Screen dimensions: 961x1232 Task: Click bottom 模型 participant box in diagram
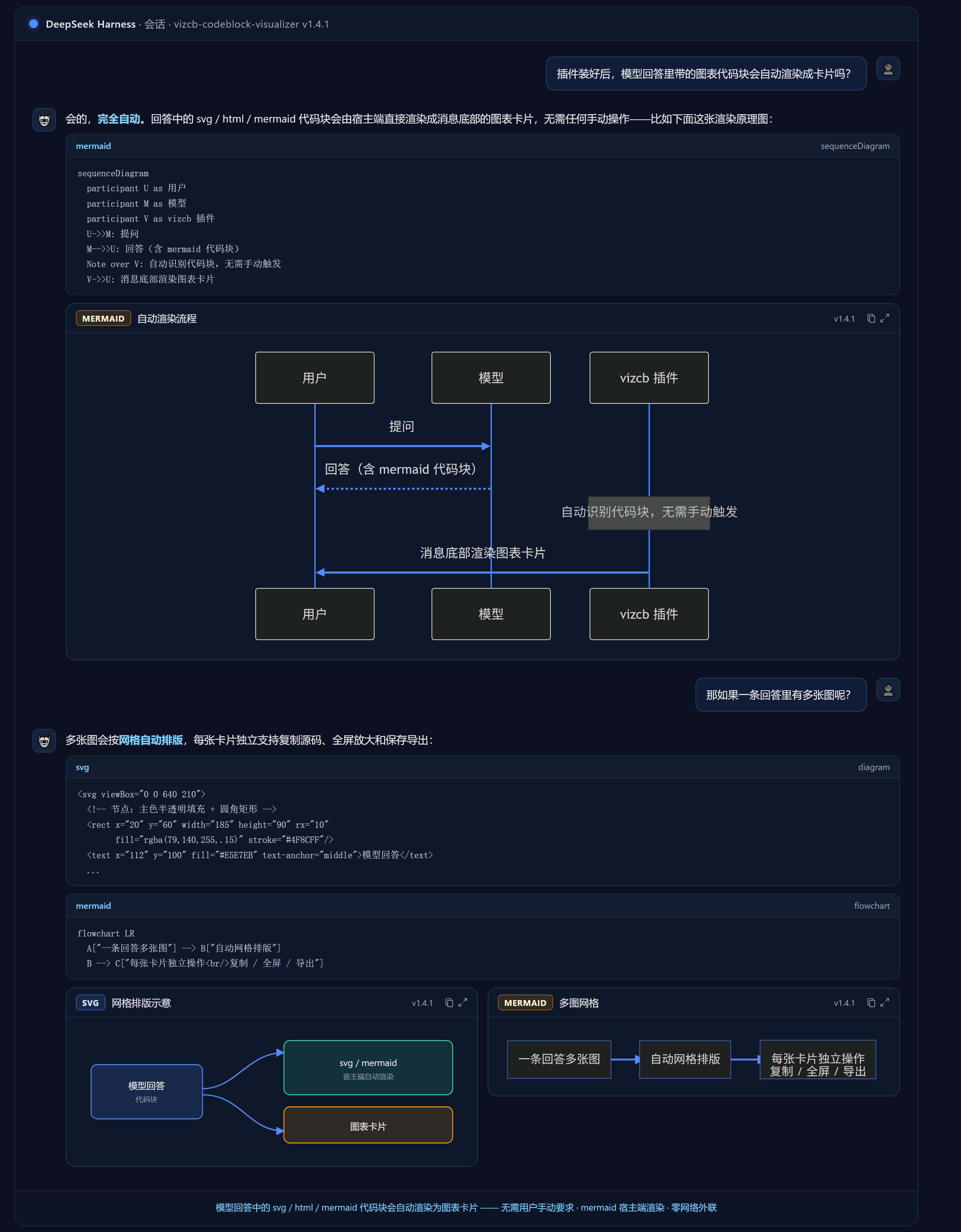pyautogui.click(x=491, y=614)
